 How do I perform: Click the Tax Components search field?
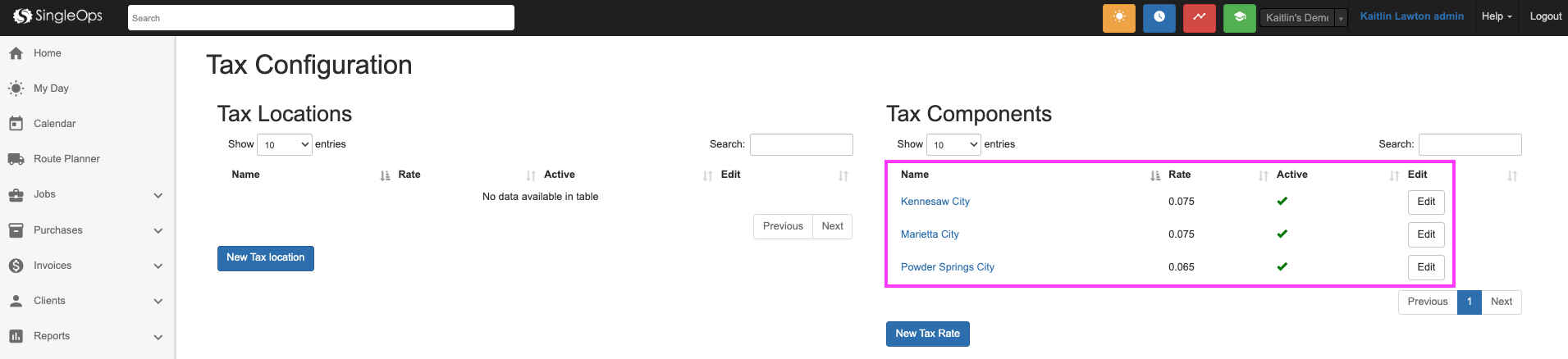(x=1470, y=144)
